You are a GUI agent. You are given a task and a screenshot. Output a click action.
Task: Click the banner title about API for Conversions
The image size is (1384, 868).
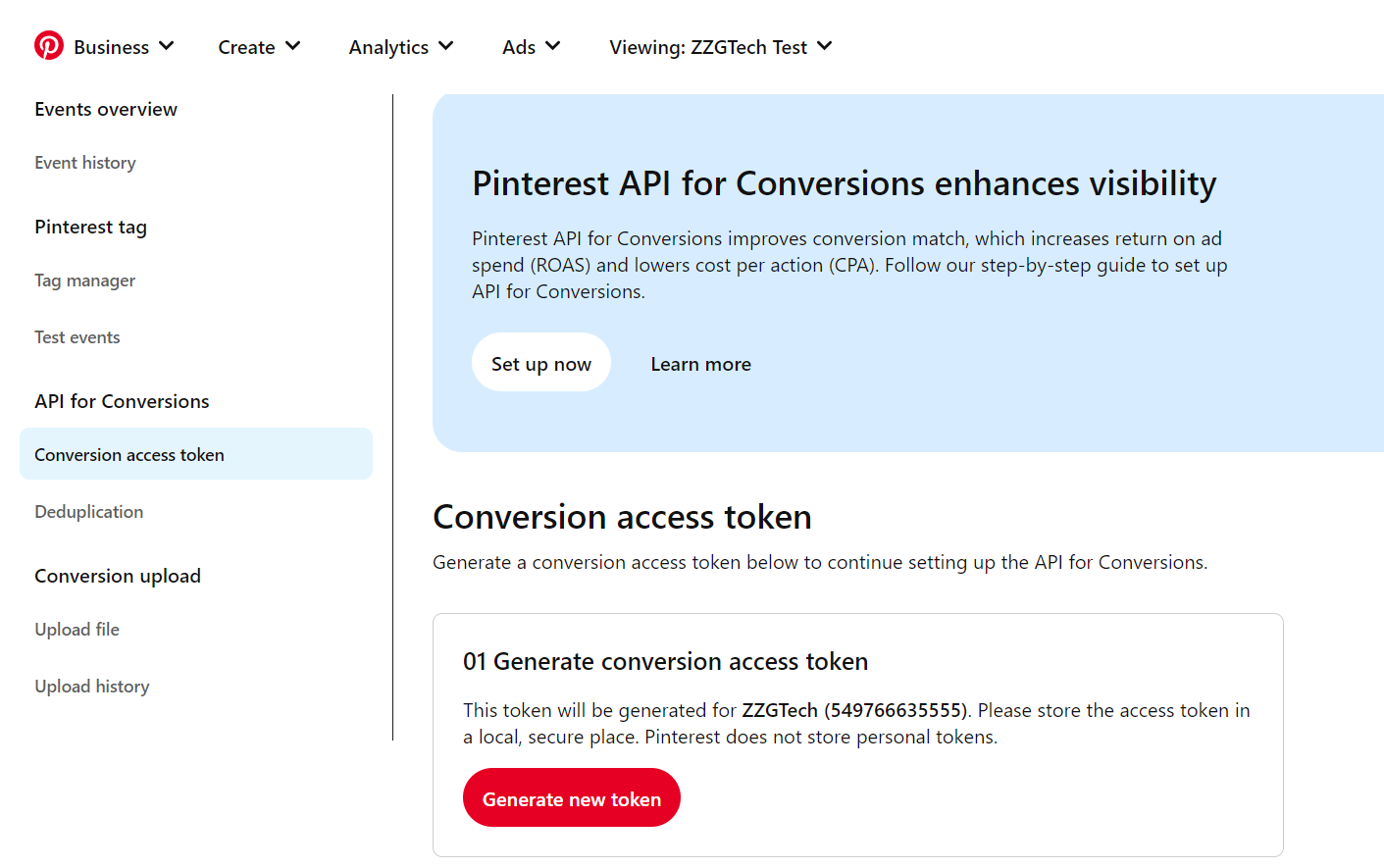[x=845, y=183]
